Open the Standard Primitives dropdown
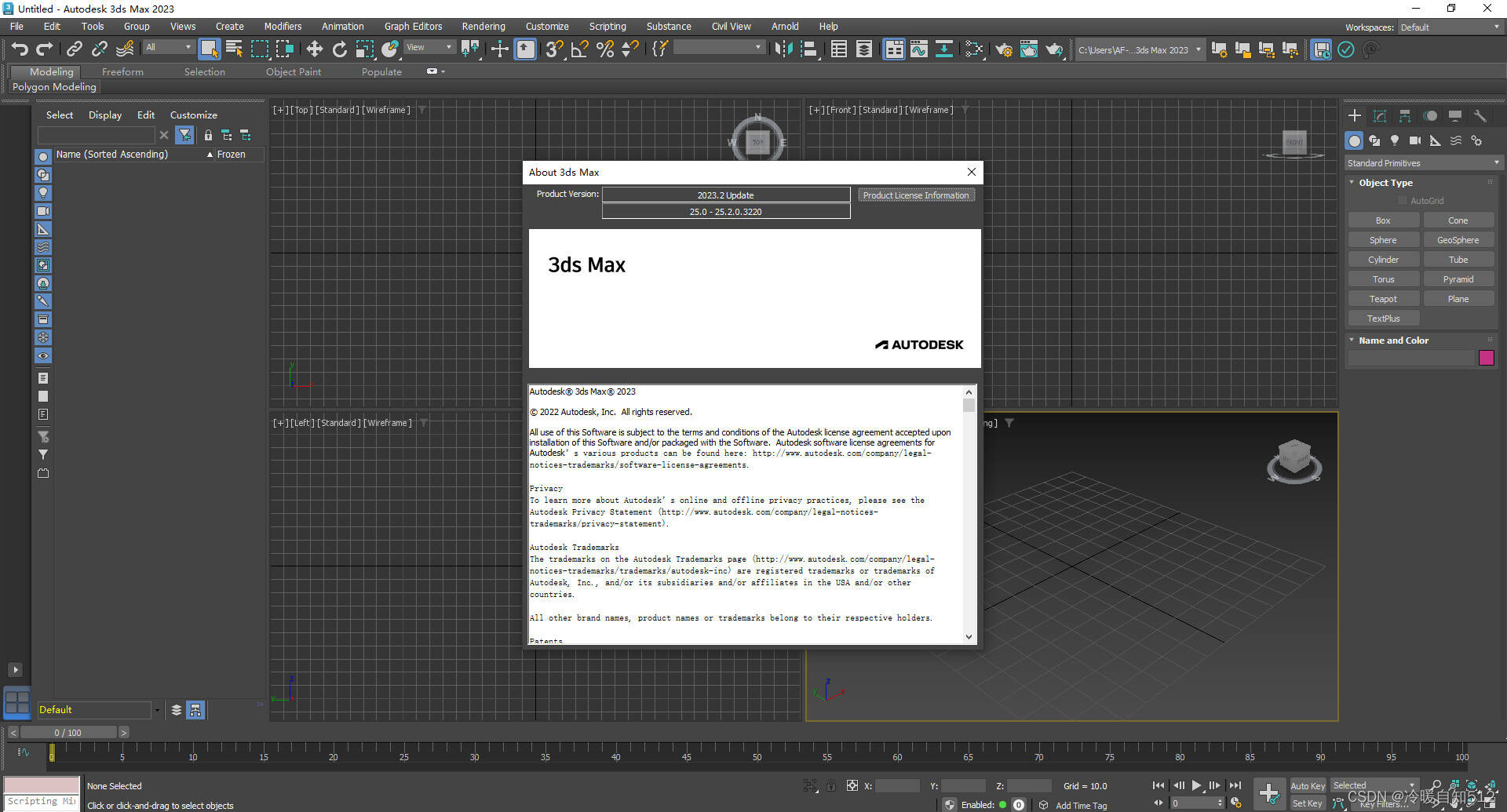Image resolution: width=1507 pixels, height=812 pixels. pyautogui.click(x=1423, y=163)
